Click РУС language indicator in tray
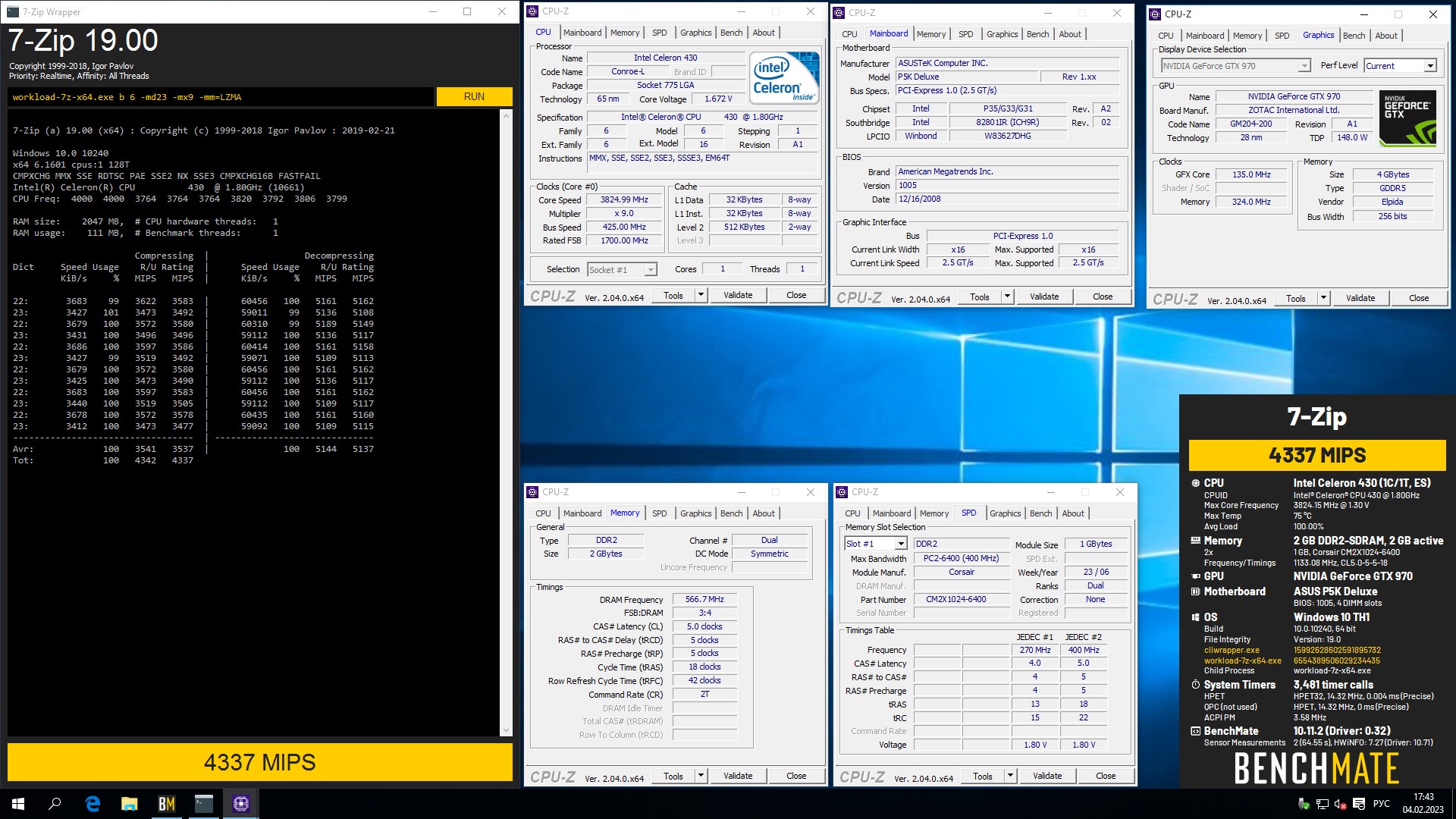1456x819 pixels. point(1382,804)
